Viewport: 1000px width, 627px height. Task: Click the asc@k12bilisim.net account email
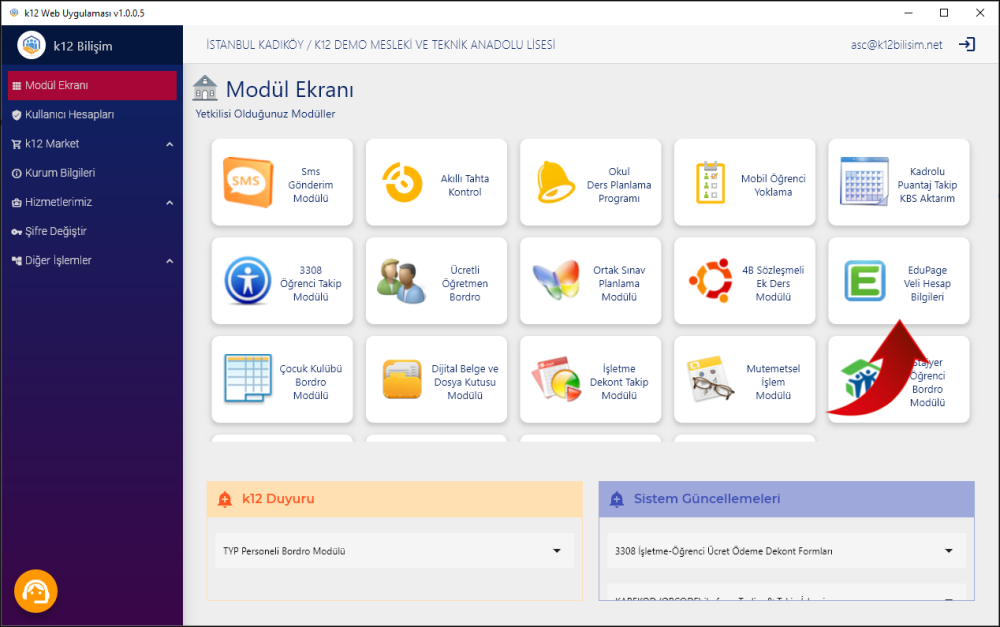(896, 45)
